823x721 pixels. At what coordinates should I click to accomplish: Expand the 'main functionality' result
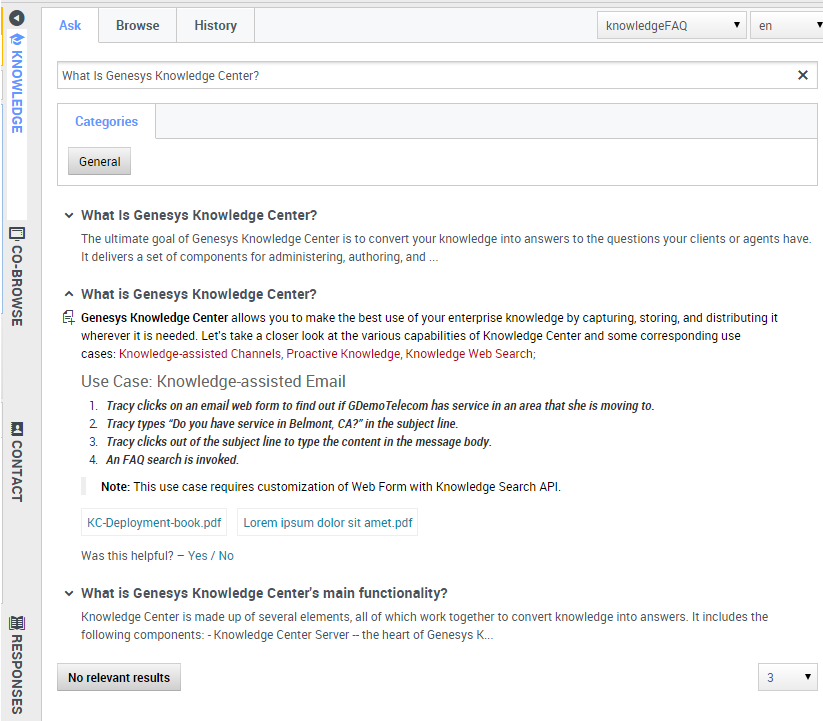coord(263,593)
